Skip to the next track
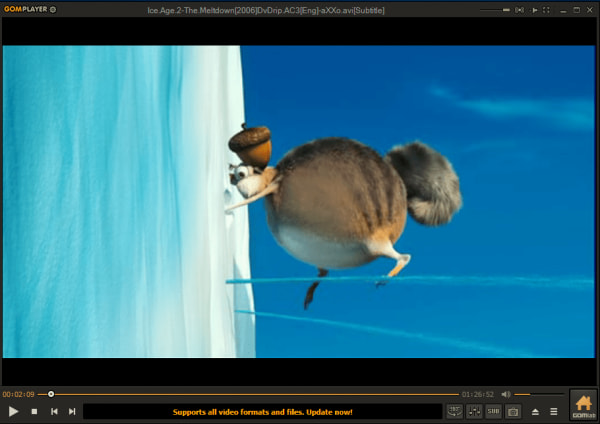Screen dimensions: 600x424 [x=72, y=411]
